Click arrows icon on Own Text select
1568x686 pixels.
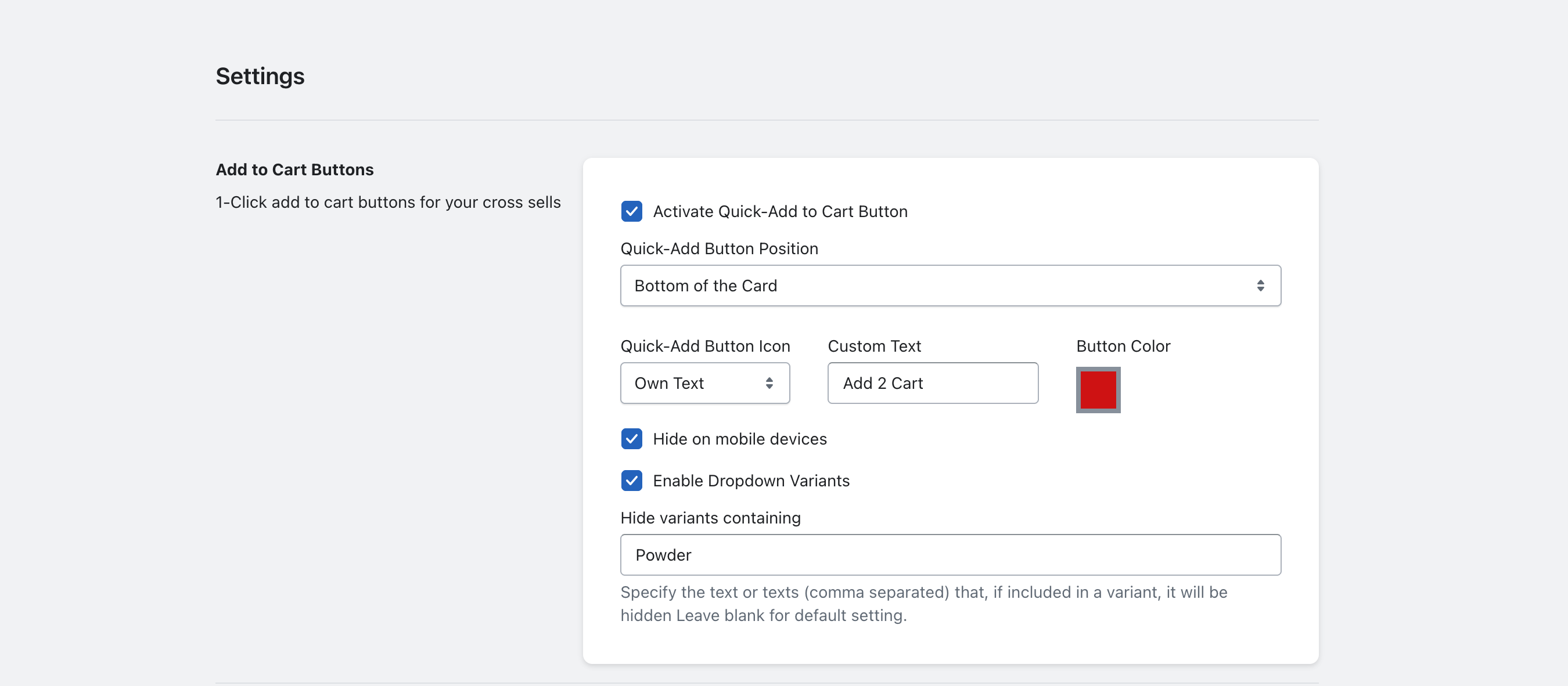click(769, 383)
